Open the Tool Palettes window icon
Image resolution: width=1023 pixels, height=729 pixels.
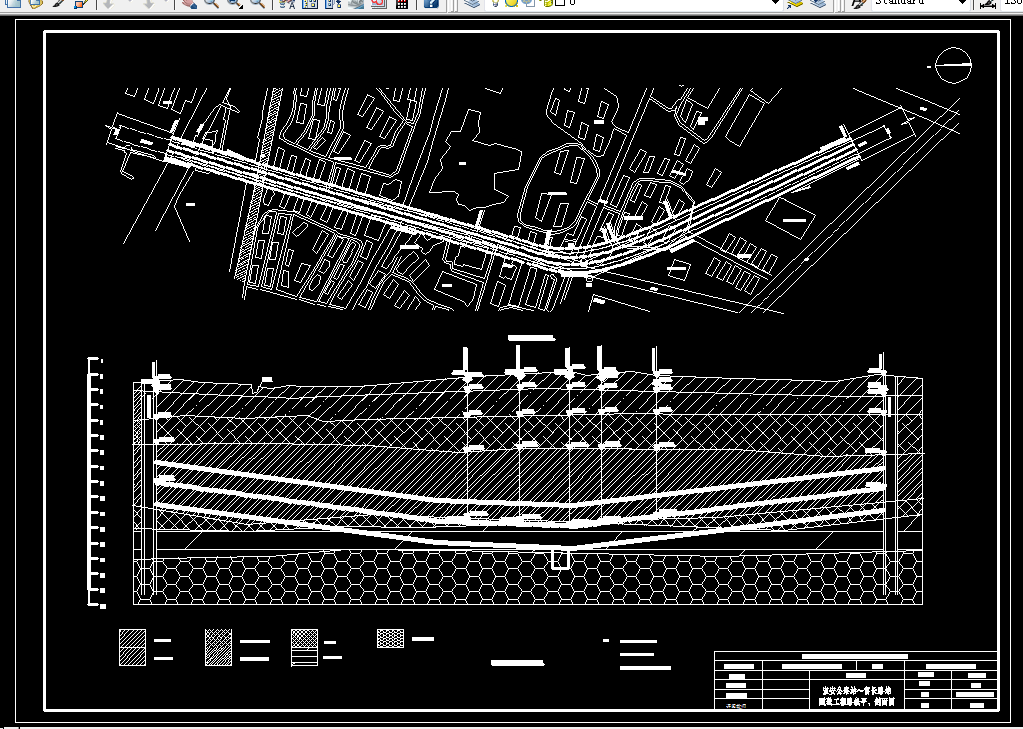[333, 3]
